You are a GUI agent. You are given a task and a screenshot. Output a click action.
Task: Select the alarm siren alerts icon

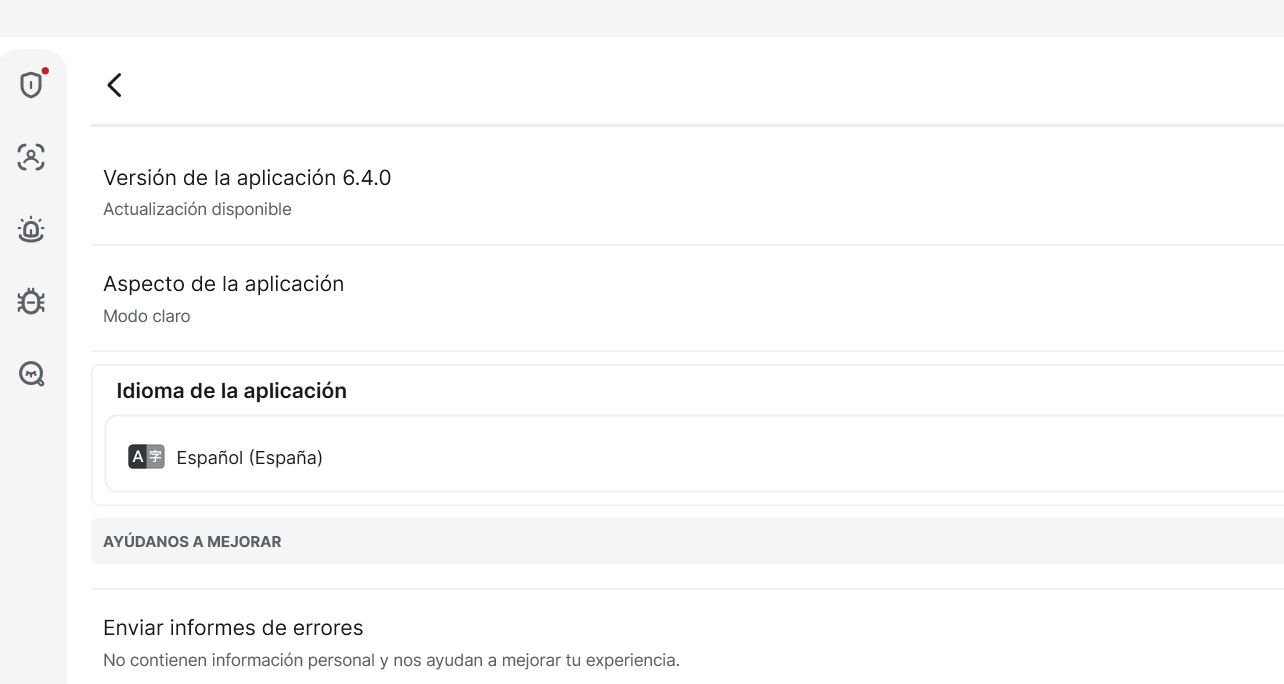click(x=31, y=230)
